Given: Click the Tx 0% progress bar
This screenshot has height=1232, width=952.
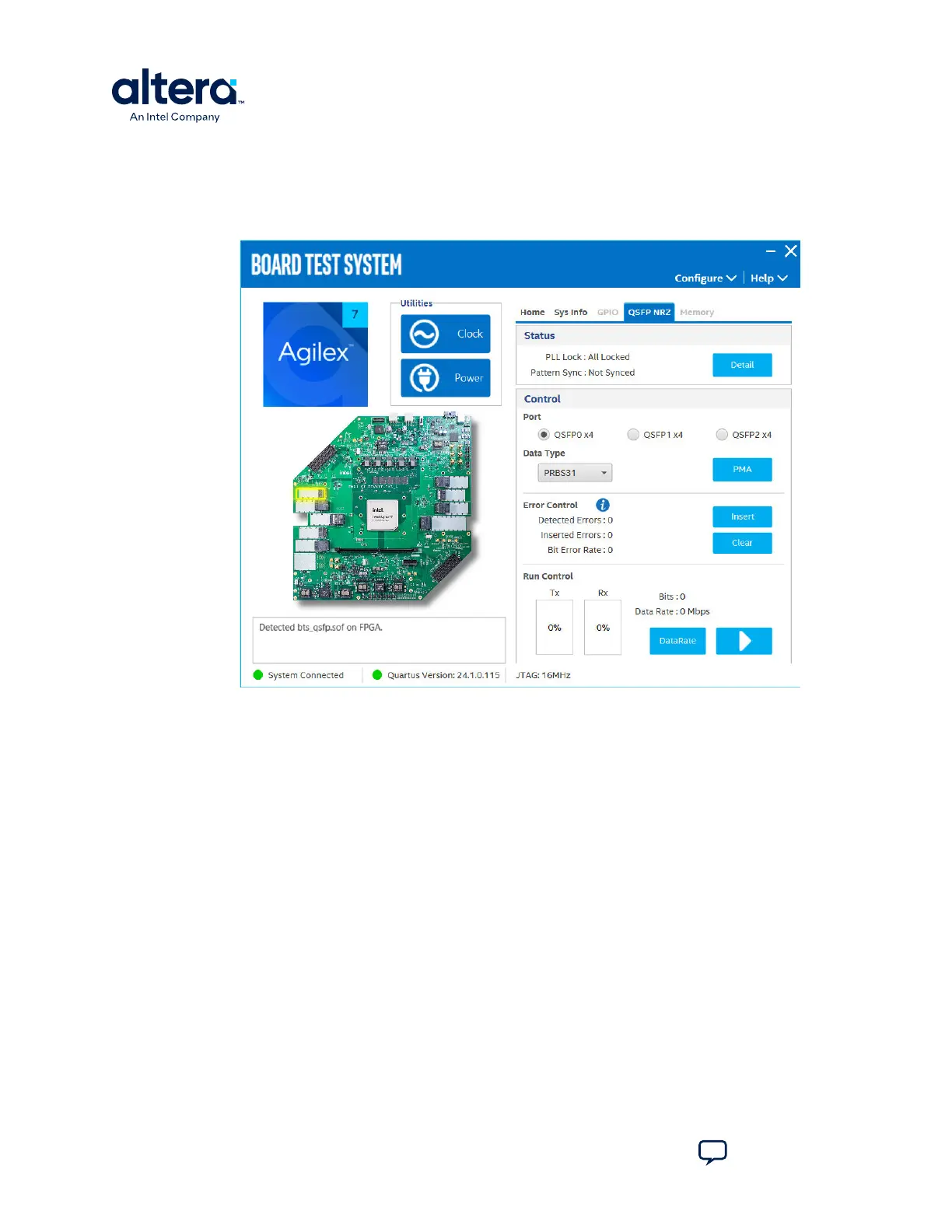Looking at the screenshot, I should point(555,627).
